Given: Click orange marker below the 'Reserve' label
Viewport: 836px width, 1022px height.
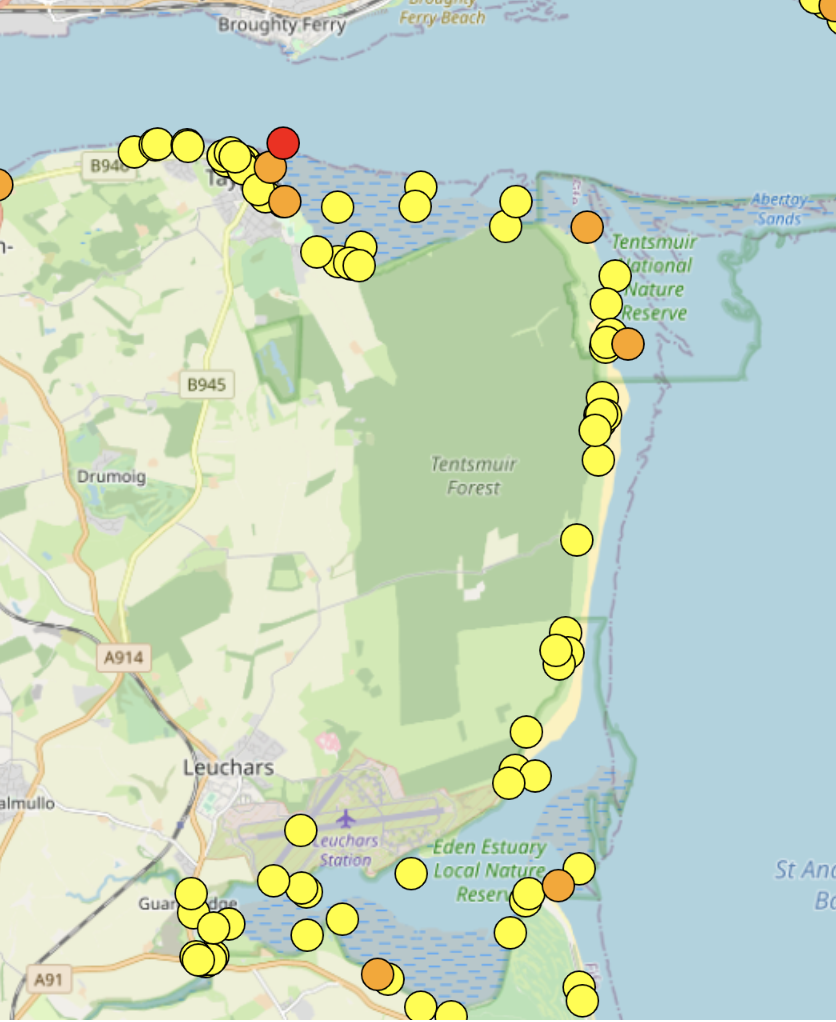Looking at the screenshot, I should point(628,344).
